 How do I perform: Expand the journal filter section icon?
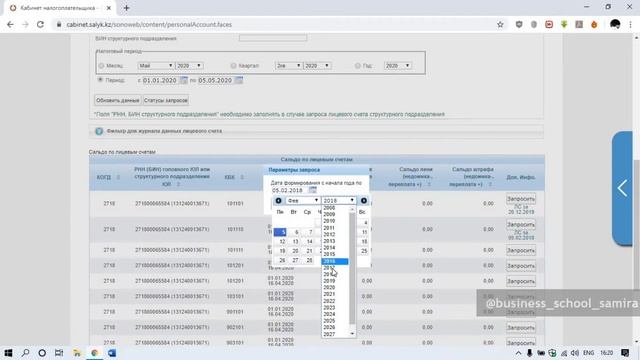[99, 131]
